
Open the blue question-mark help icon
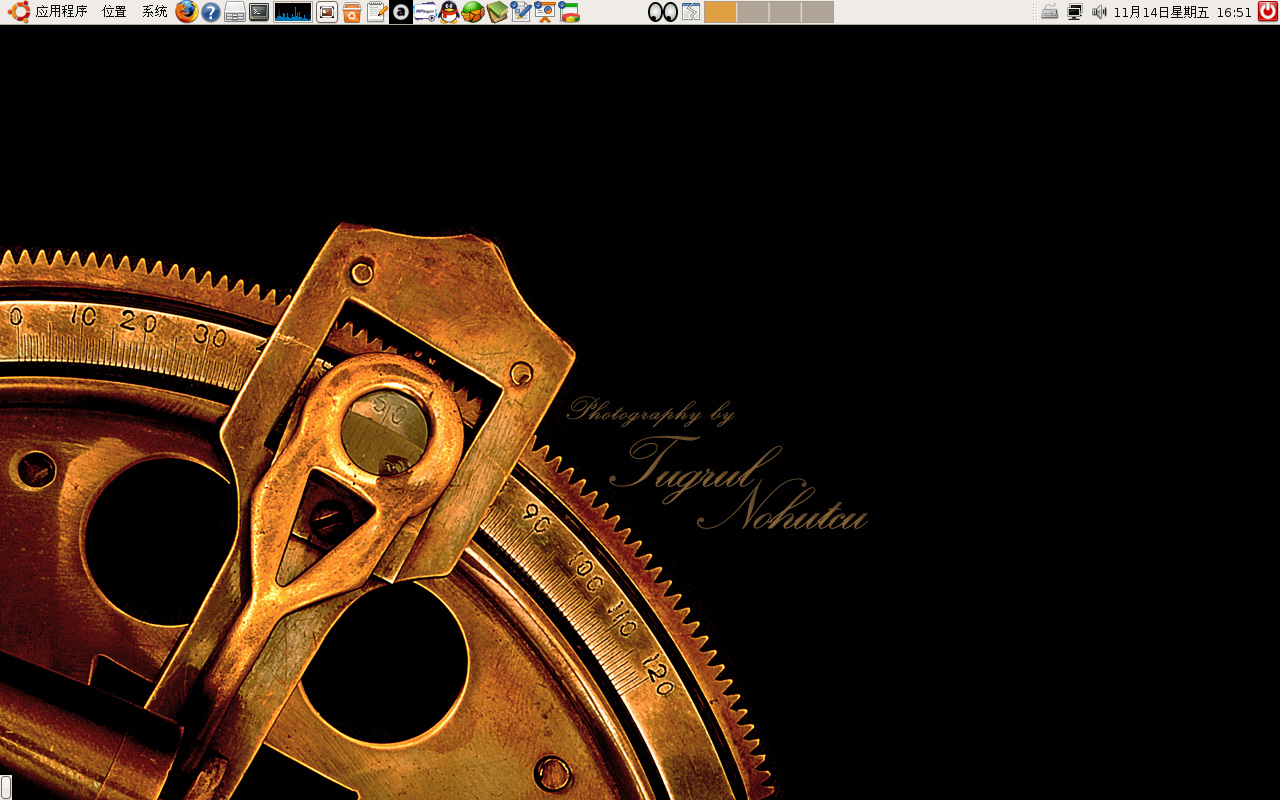coord(211,12)
